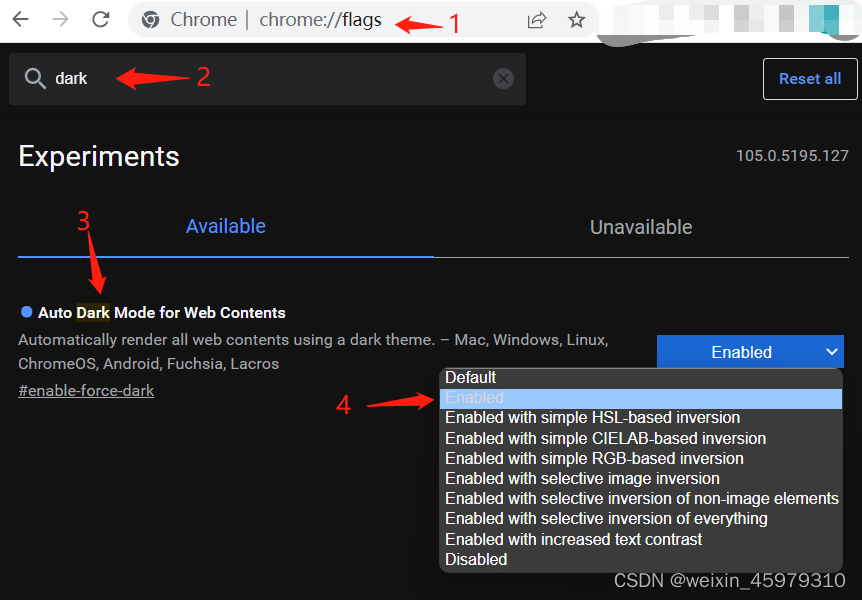Click the version number 105.0.5195.127

click(x=792, y=156)
